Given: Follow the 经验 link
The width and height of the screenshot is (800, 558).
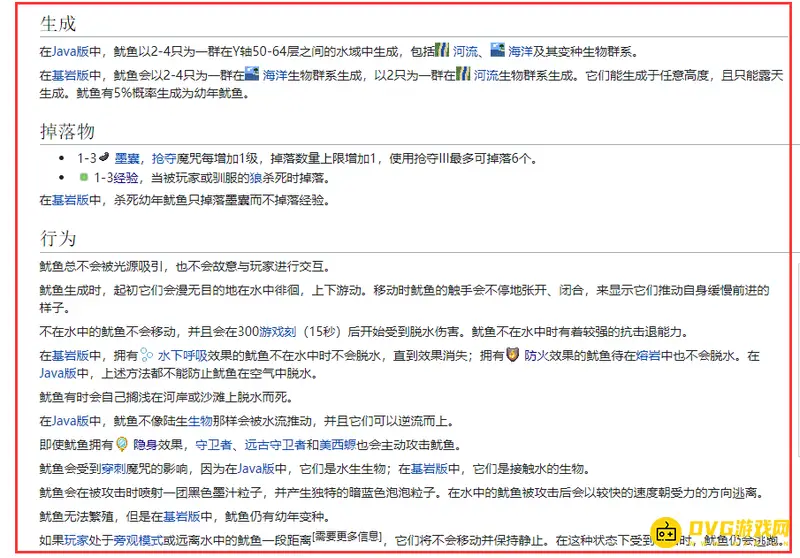Looking at the screenshot, I should (124, 178).
